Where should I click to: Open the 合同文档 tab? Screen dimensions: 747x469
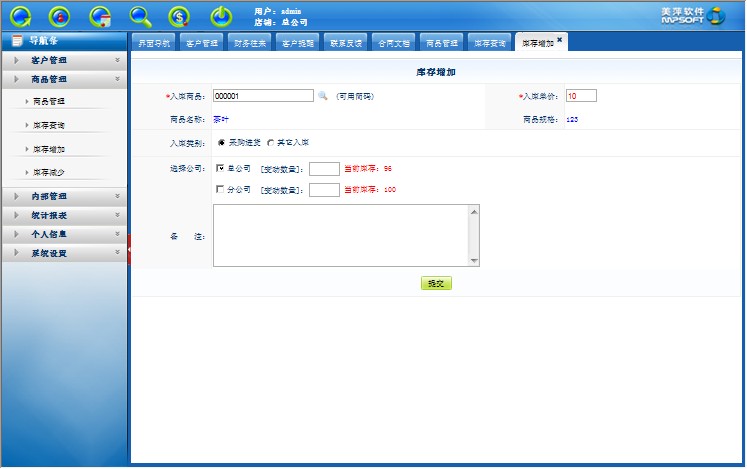(x=393, y=43)
